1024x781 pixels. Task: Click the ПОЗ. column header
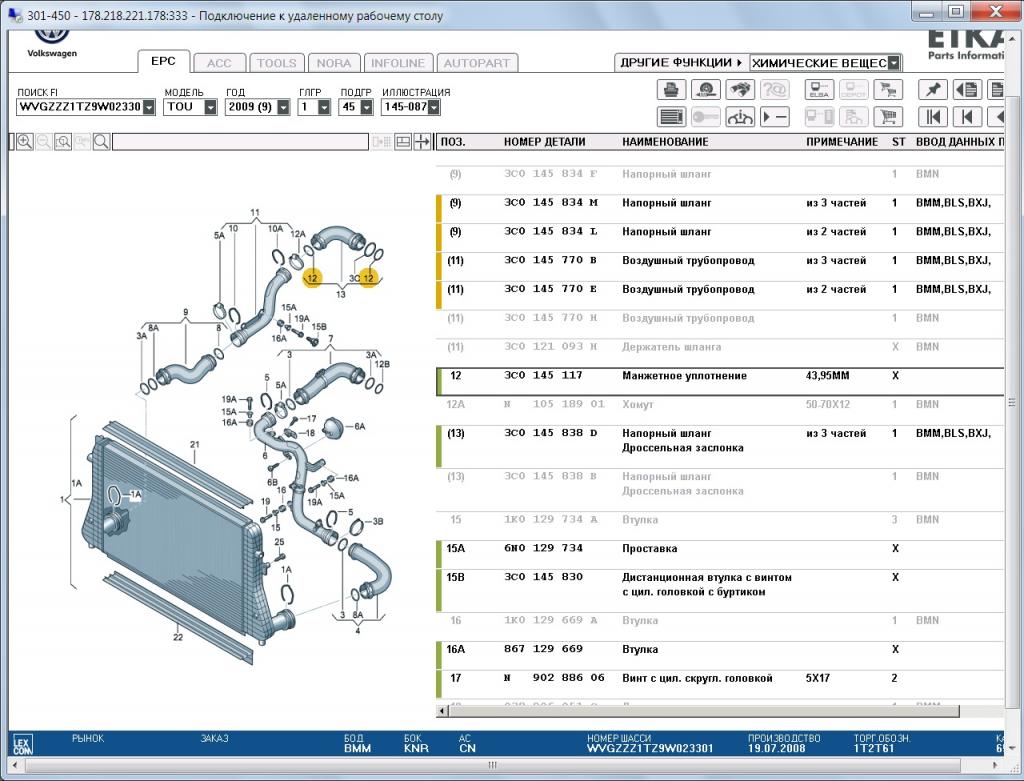pos(453,142)
